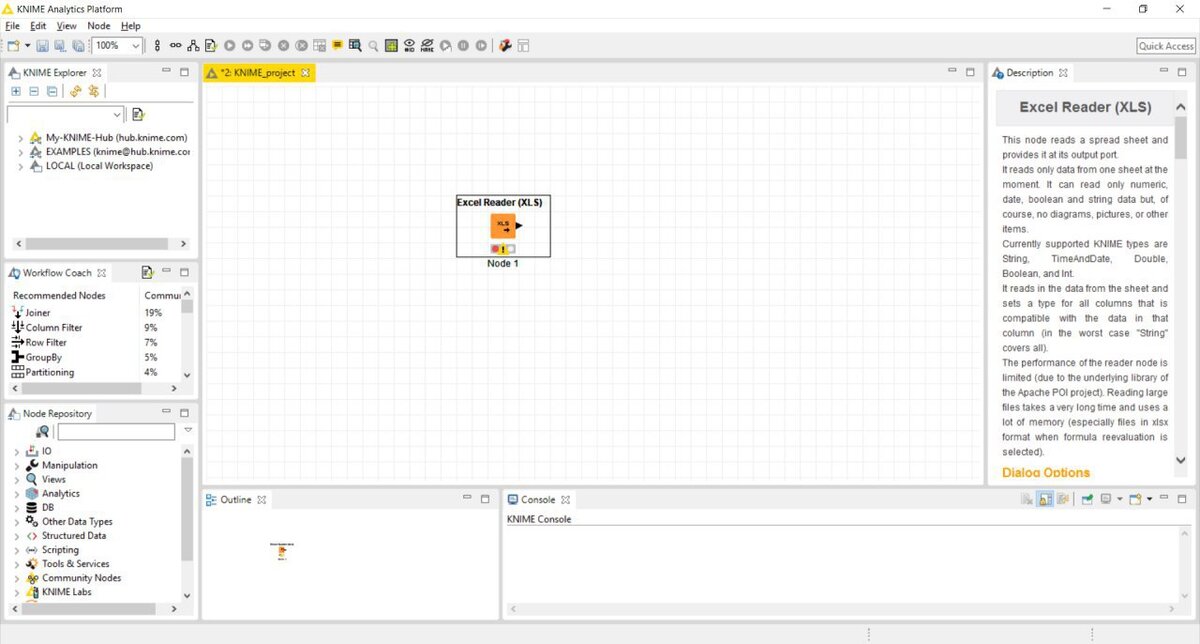Viewport: 1200px width, 644px height.
Task: Click the Open perspective icon at toolbar end
Action: [x=523, y=45]
